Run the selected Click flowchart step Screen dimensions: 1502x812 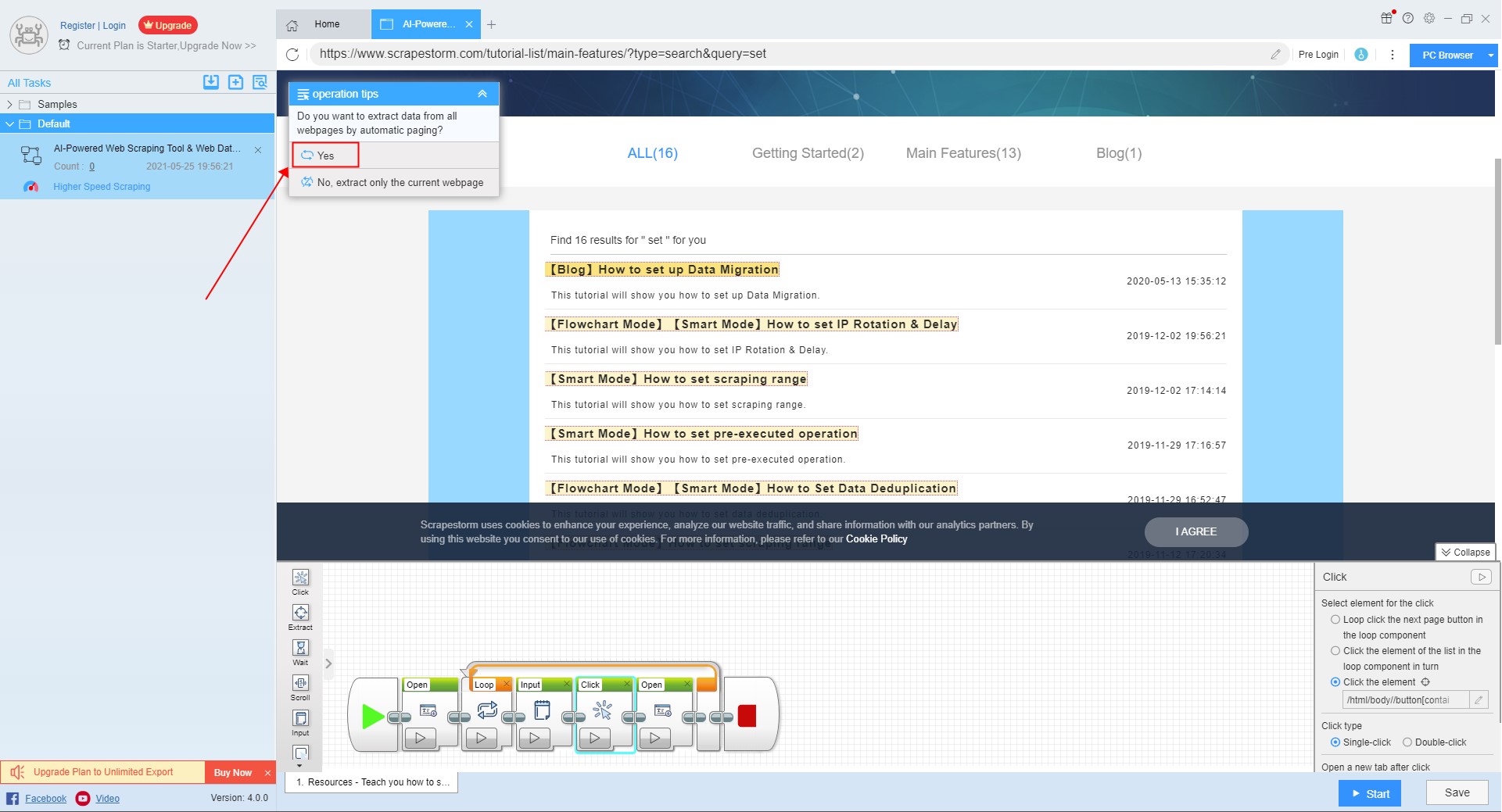(x=595, y=737)
